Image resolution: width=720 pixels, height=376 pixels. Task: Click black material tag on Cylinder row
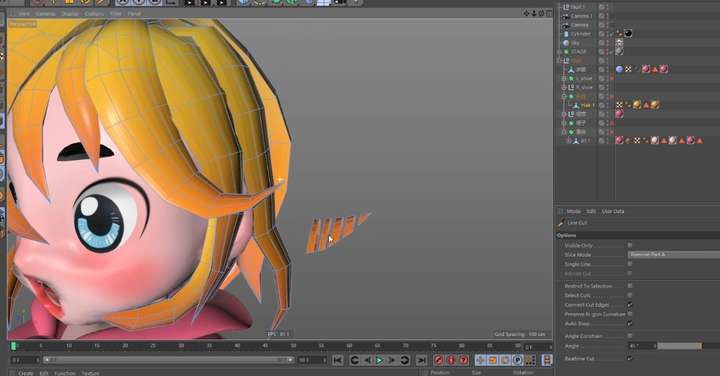pyautogui.click(x=628, y=34)
